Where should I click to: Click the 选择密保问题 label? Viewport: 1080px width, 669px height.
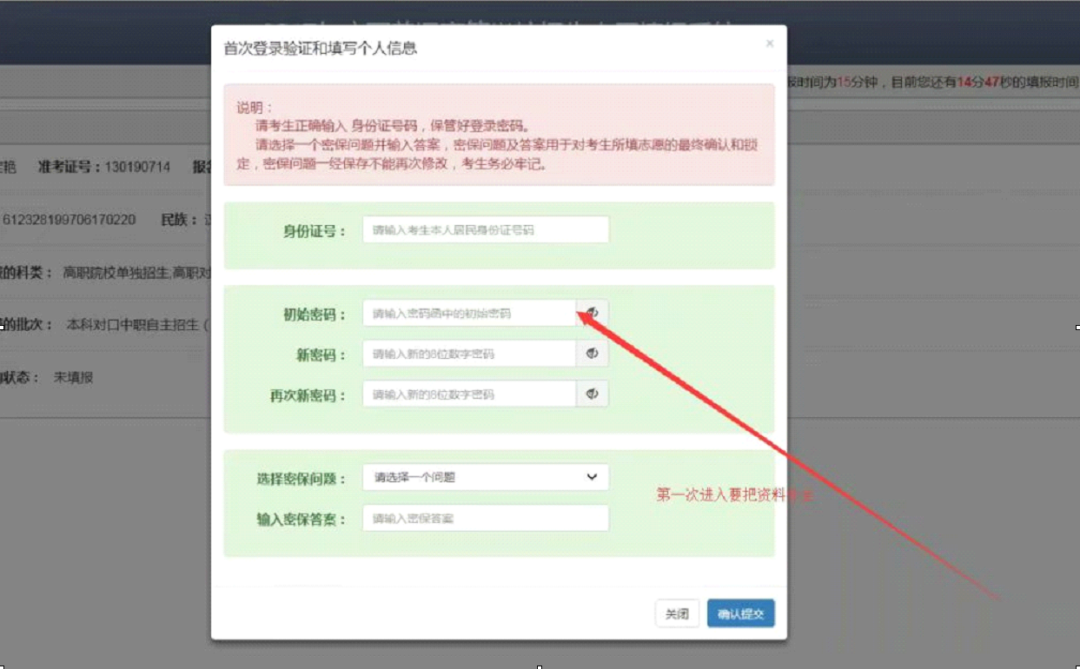(300, 478)
